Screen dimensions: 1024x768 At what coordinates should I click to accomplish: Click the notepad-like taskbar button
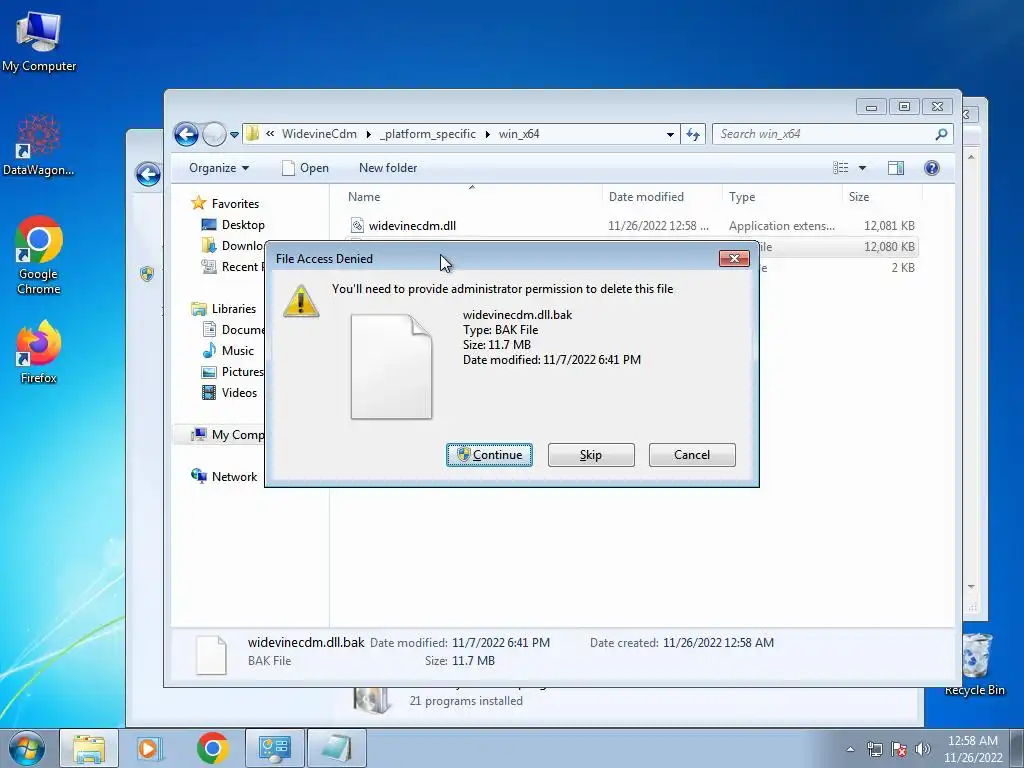tap(336, 748)
